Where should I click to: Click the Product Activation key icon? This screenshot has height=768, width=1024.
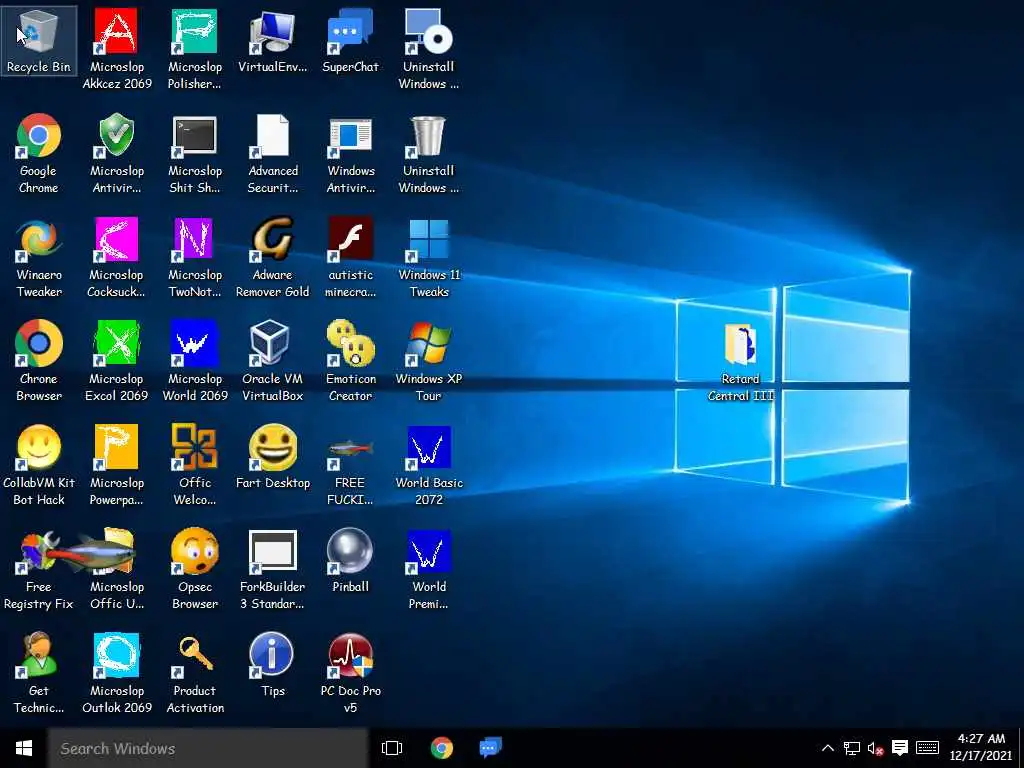coord(195,672)
